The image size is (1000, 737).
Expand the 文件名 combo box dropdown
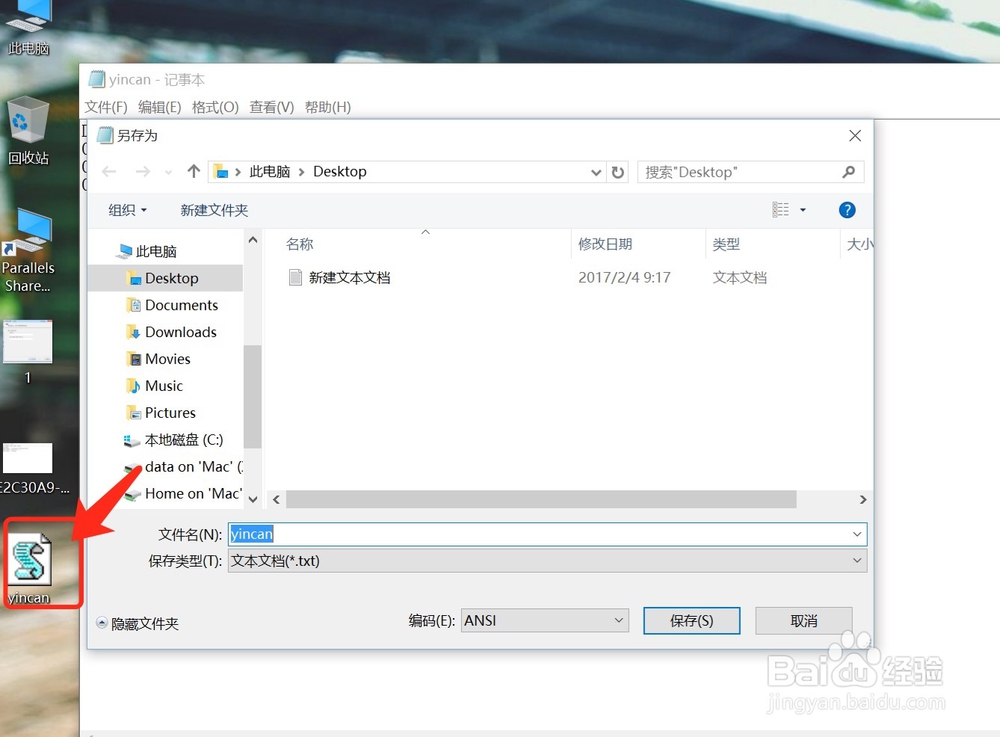(855, 534)
